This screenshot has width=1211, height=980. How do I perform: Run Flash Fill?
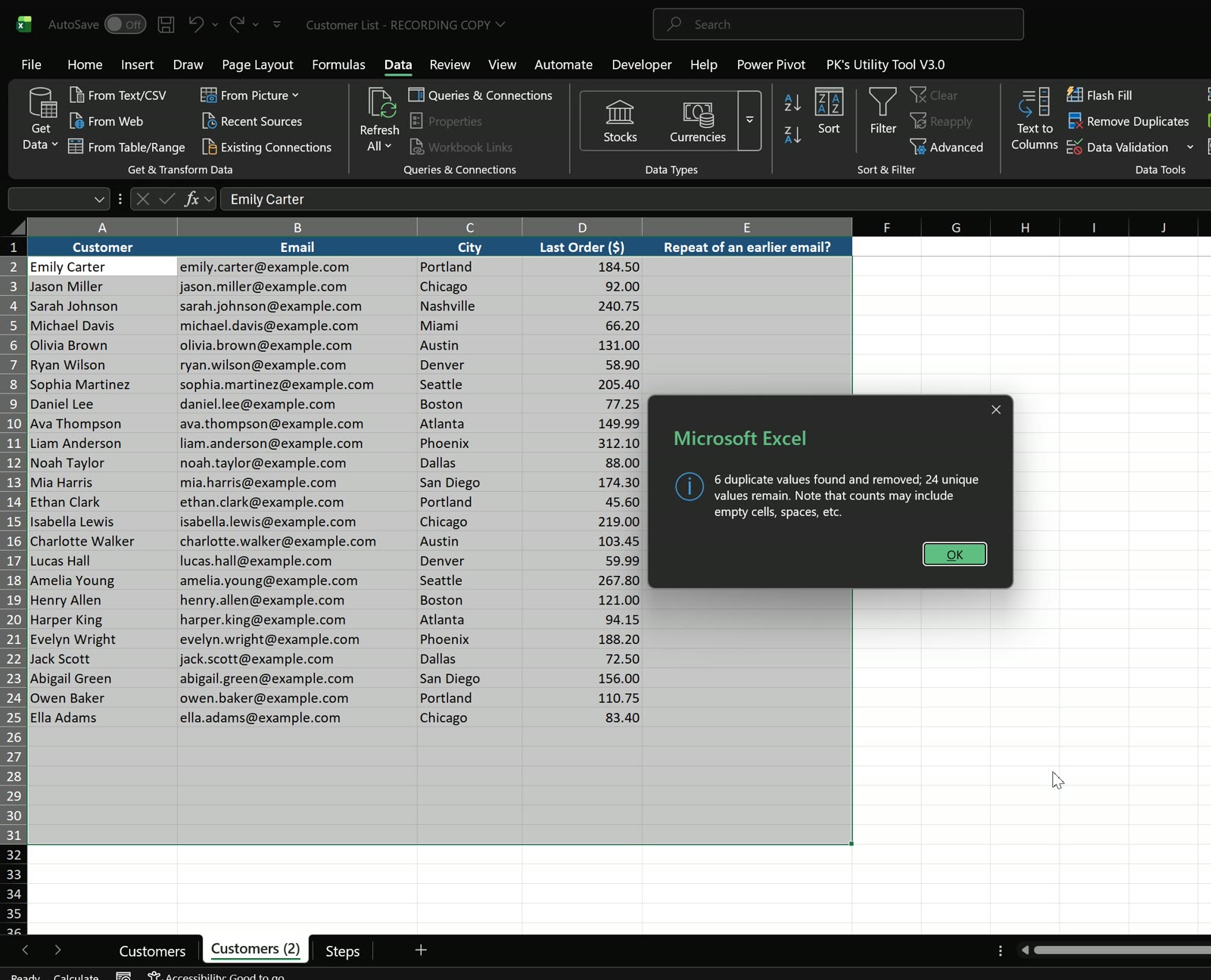pyautogui.click(x=1100, y=95)
